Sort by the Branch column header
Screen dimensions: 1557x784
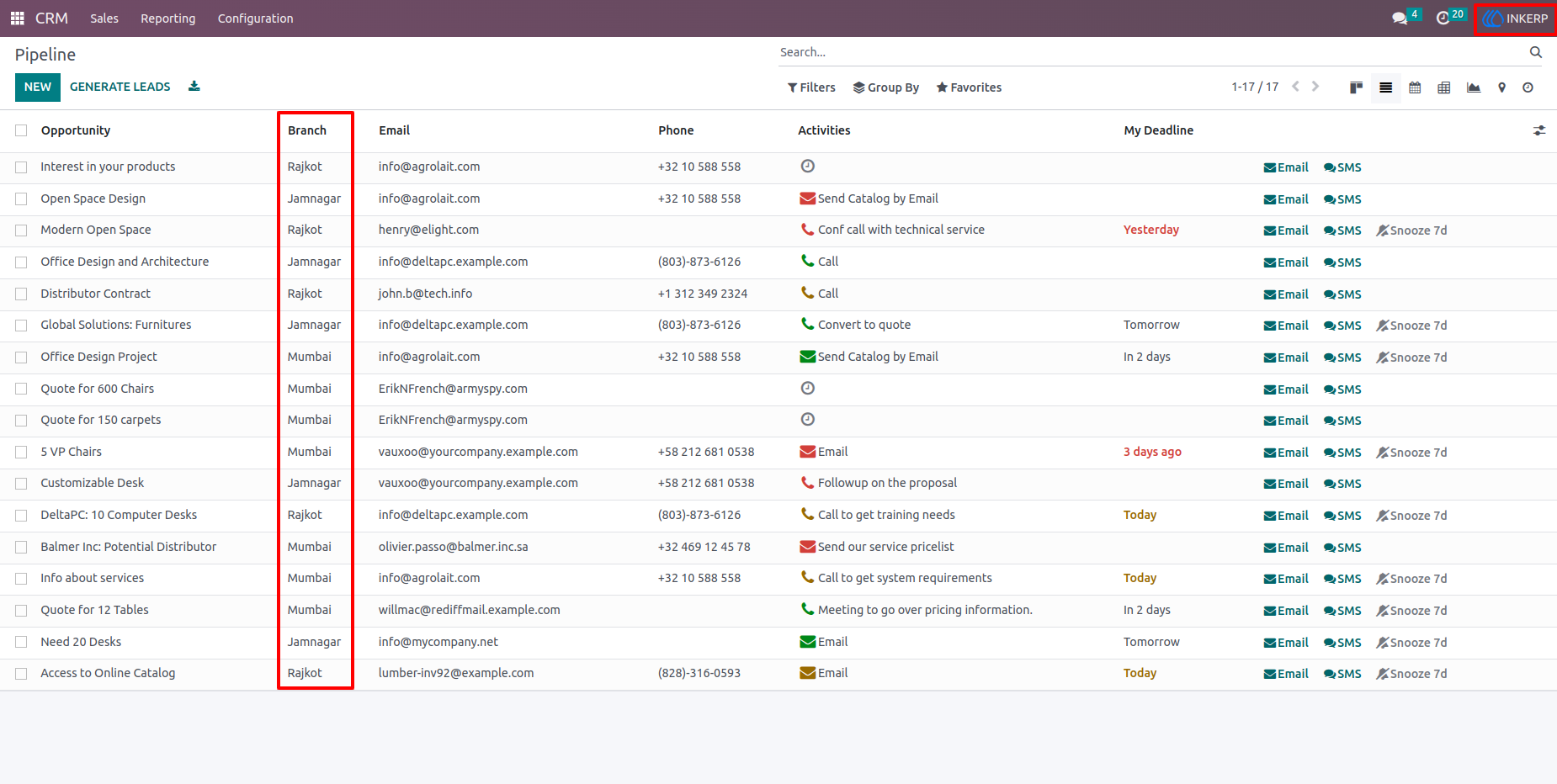coord(307,130)
